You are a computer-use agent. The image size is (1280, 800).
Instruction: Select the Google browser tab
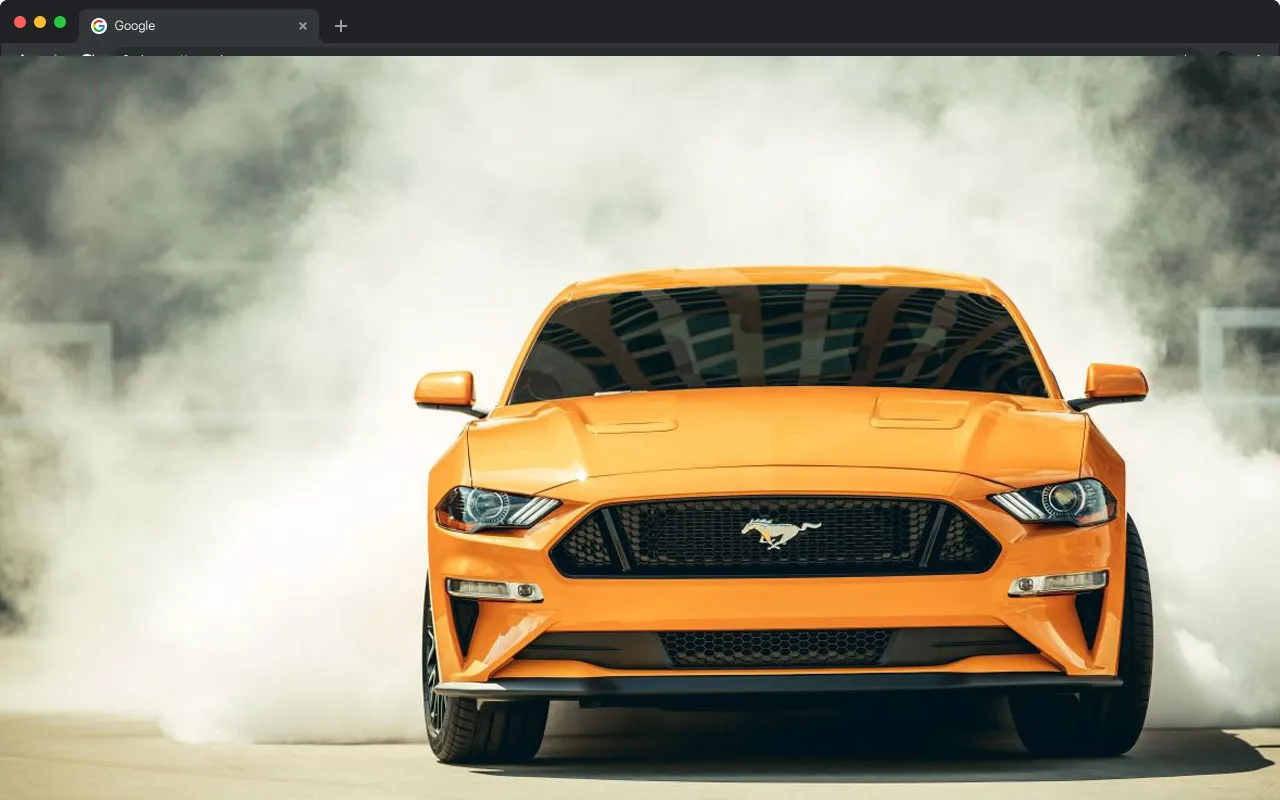[x=199, y=26]
